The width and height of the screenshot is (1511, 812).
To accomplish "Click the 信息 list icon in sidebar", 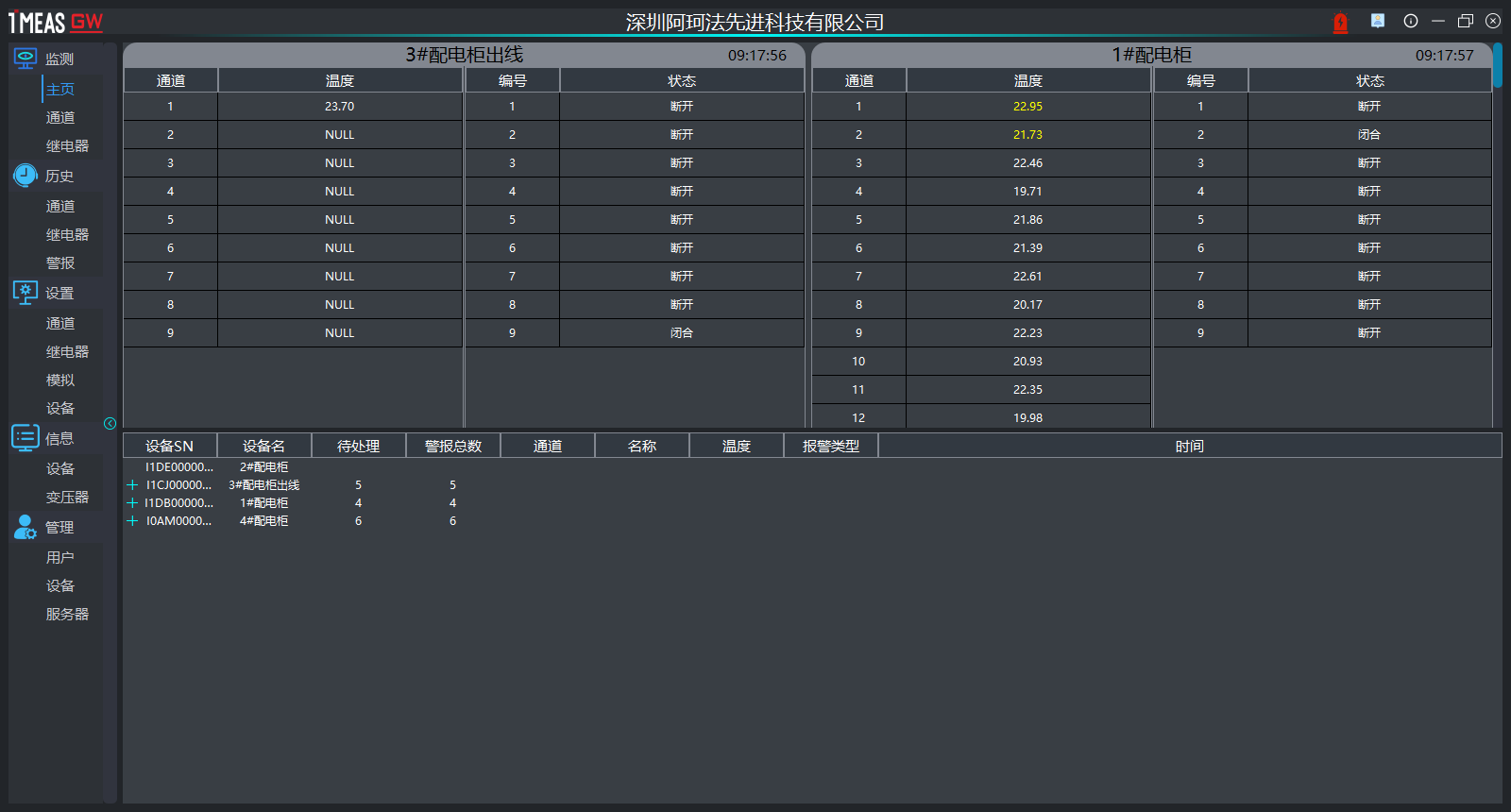I will coord(25,438).
